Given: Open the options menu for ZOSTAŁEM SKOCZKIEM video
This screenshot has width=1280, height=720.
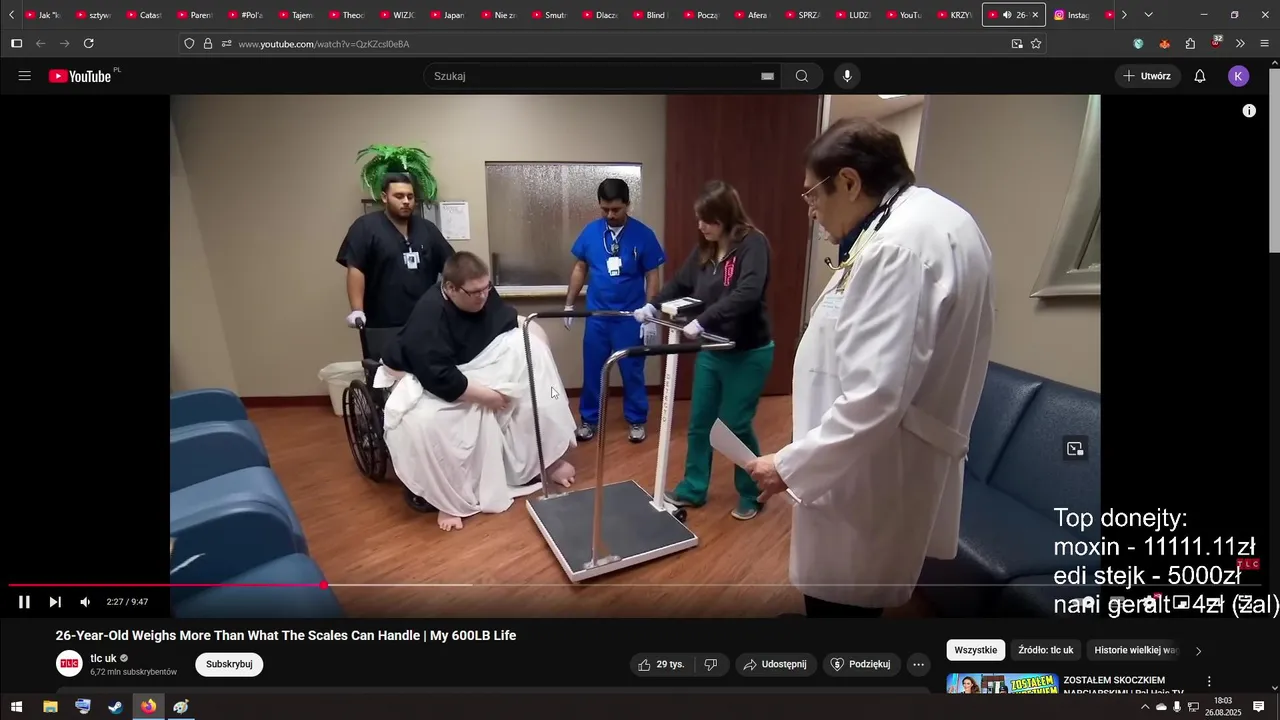Looking at the screenshot, I should 1209,681.
